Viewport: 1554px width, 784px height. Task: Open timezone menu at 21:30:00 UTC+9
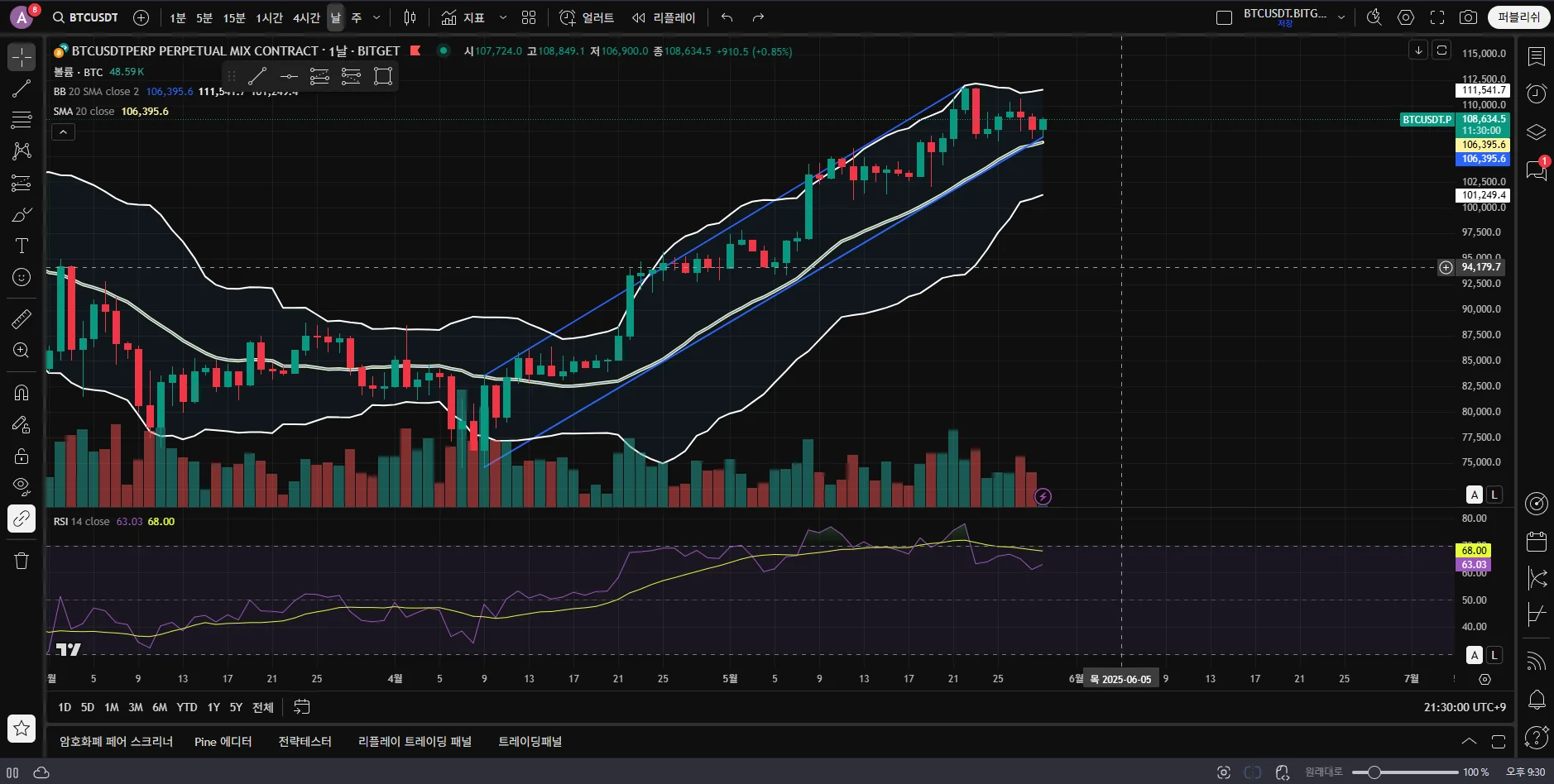(x=1465, y=707)
